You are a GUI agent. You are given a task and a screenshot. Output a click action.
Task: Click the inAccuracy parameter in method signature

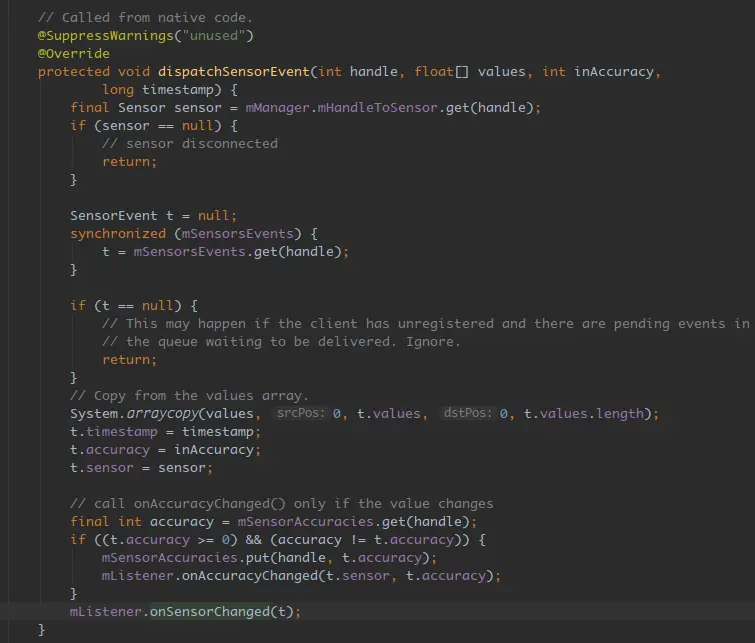614,72
